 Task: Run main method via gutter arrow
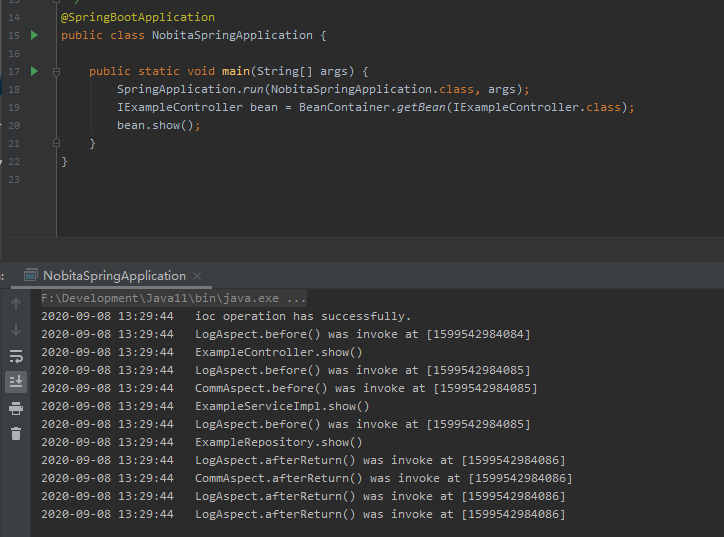(34, 71)
